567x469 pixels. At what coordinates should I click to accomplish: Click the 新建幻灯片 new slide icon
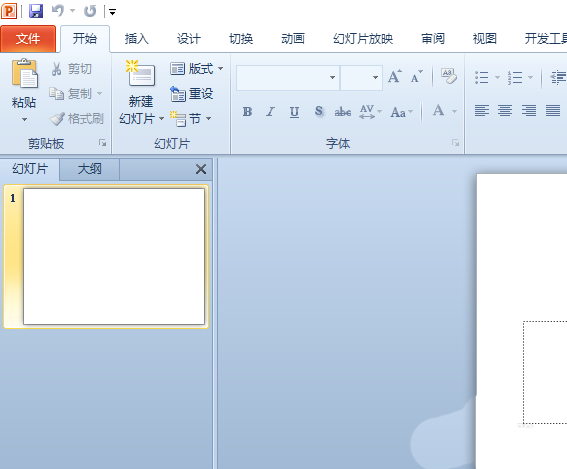point(141,74)
